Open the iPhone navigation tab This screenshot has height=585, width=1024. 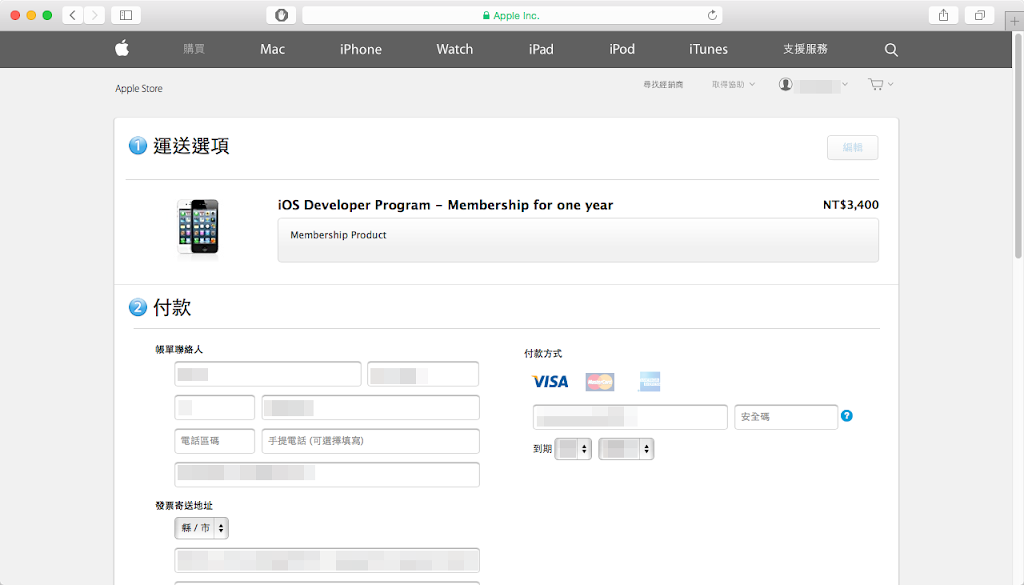coord(360,49)
